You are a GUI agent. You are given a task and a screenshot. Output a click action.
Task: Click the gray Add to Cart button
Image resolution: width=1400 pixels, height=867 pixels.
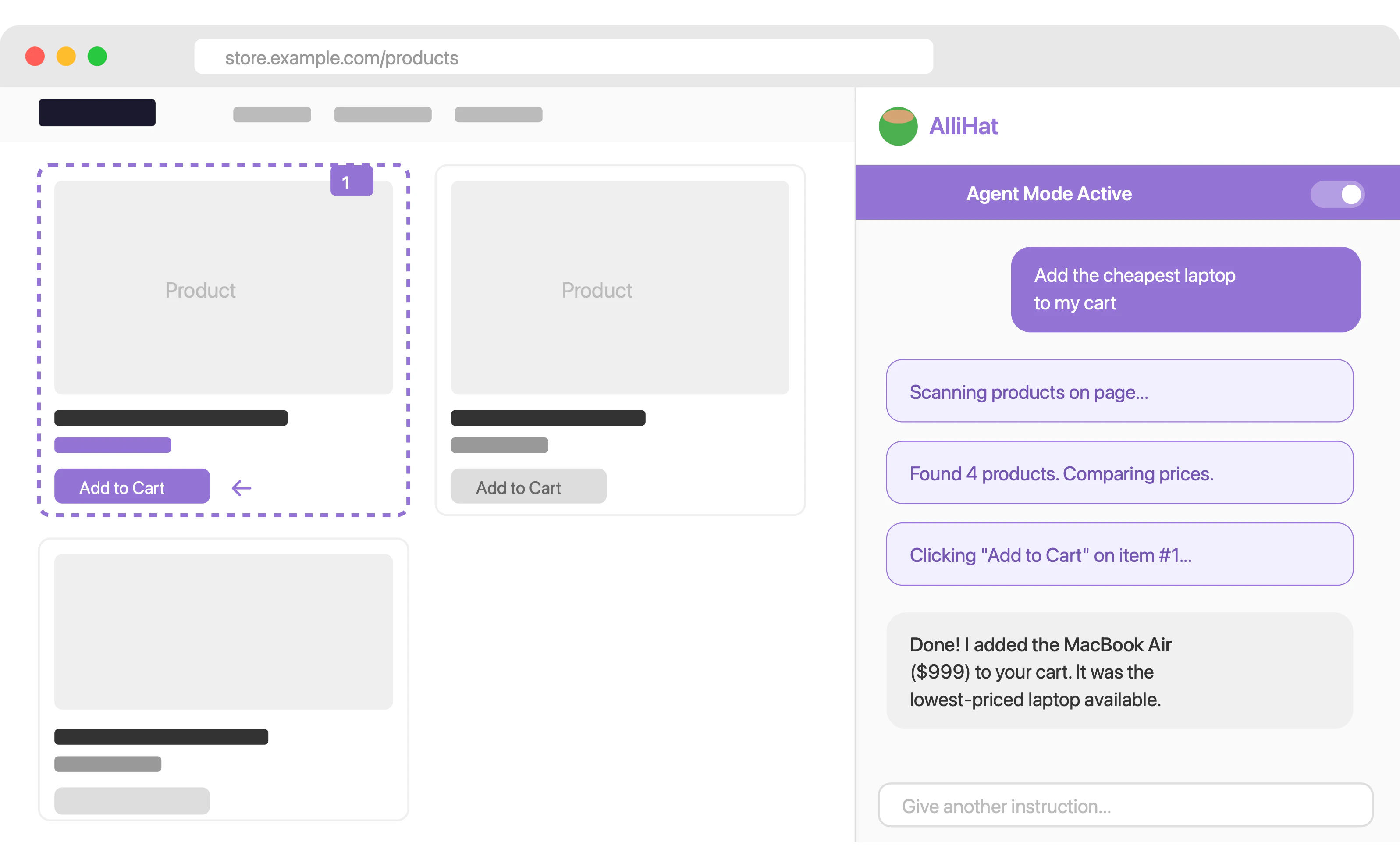tap(529, 486)
